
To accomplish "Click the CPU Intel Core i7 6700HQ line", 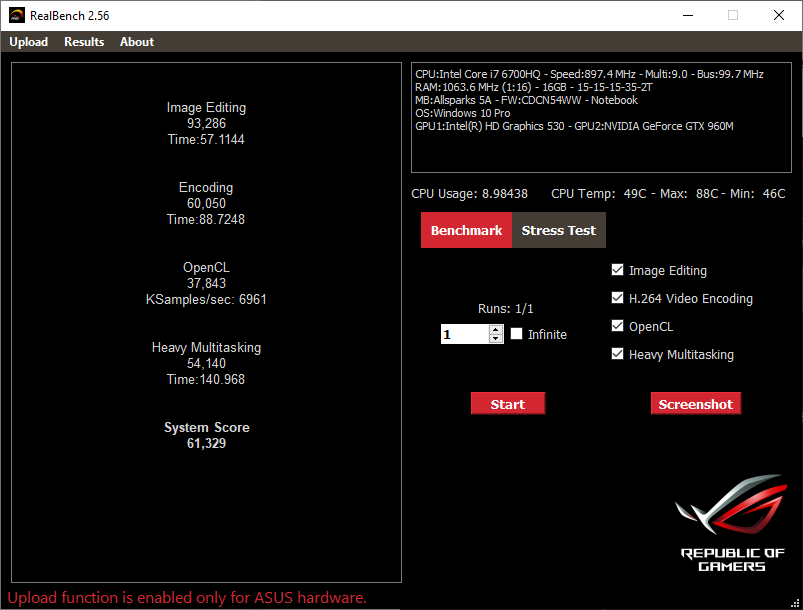I will (589, 74).
